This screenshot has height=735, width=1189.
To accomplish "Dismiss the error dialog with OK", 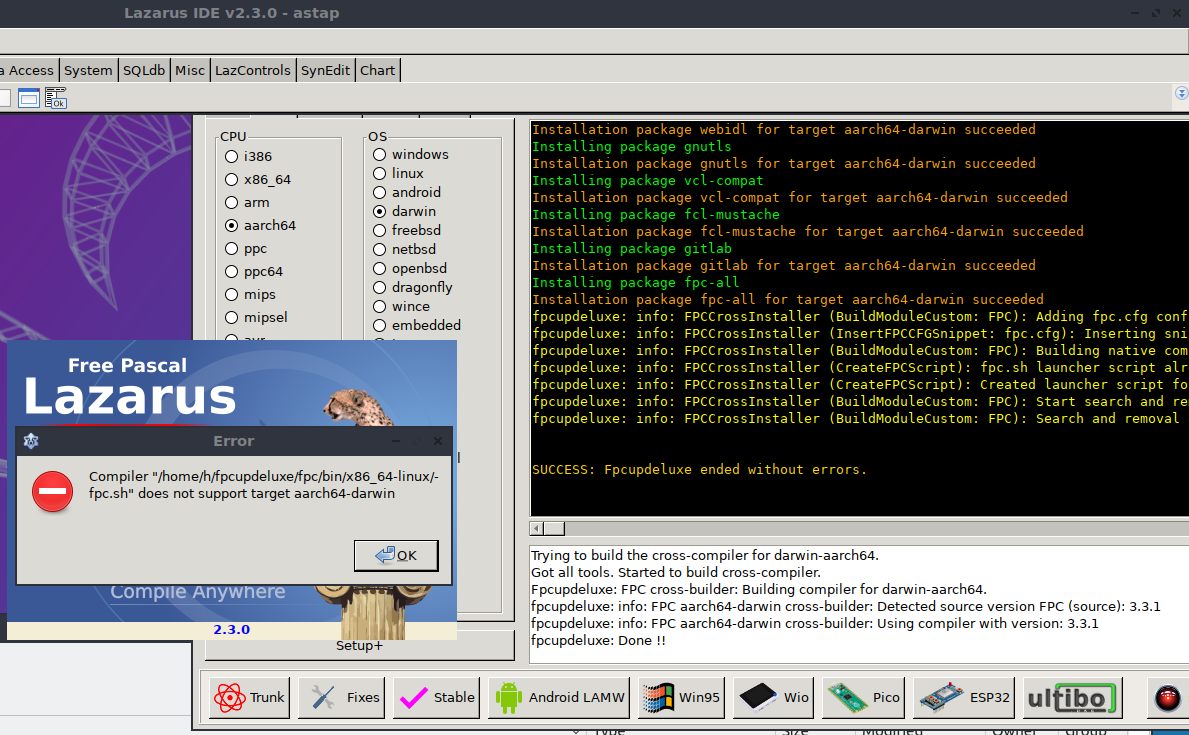I will (396, 555).
